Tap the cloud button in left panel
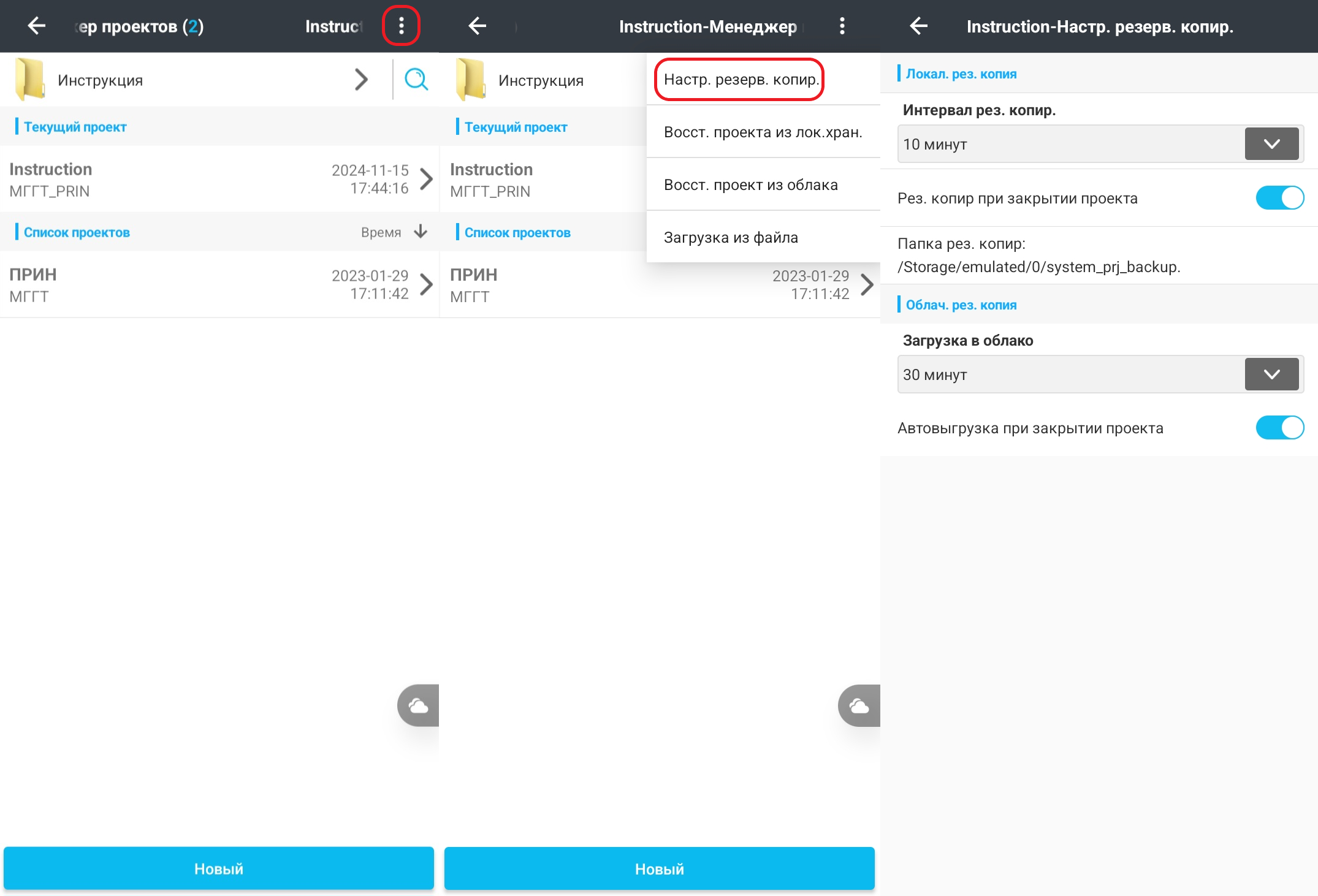Image resolution: width=1318 pixels, height=896 pixels. pos(419,705)
